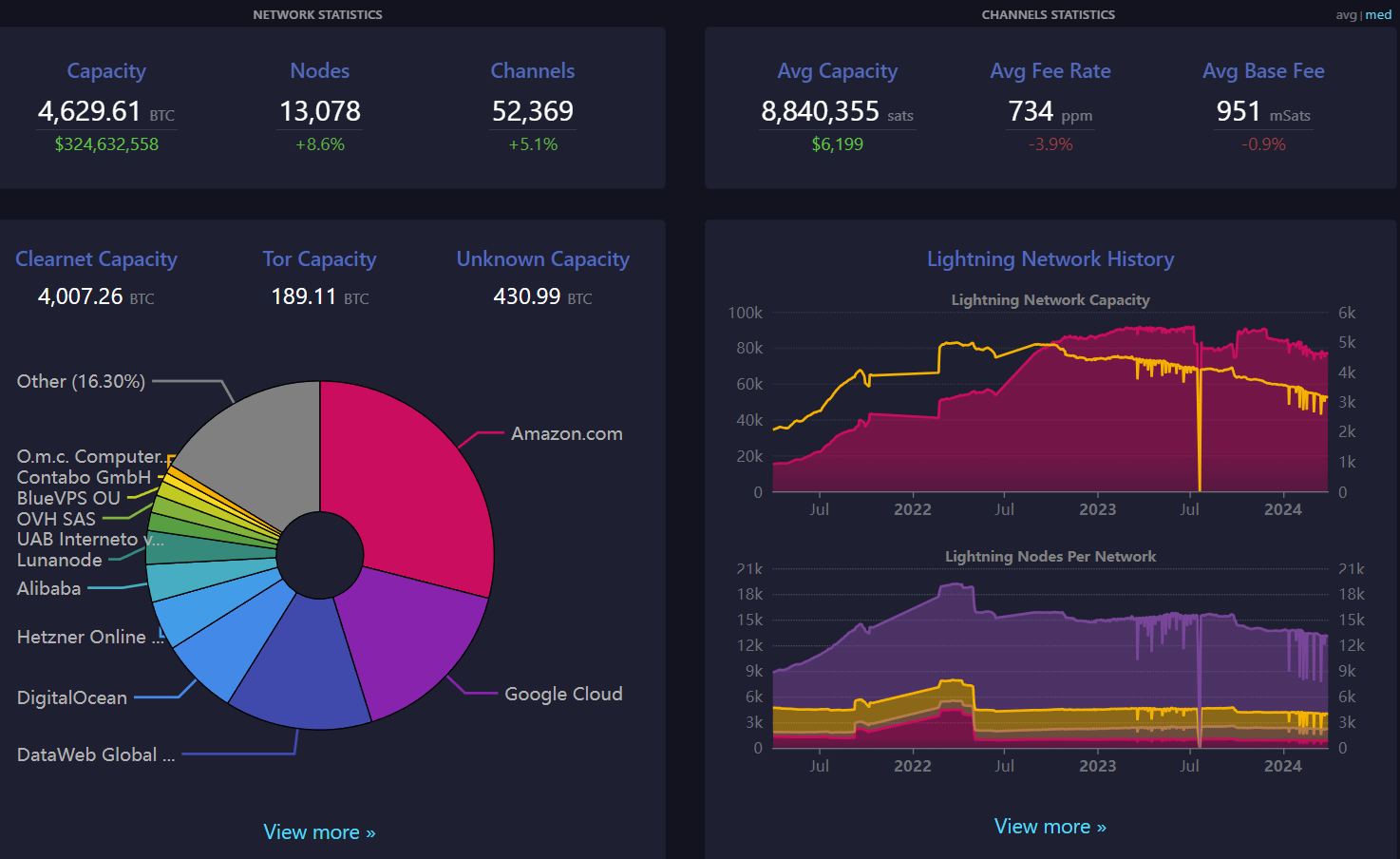Image resolution: width=1400 pixels, height=859 pixels.
Task: Click the Avg Fee Rate title
Action: 1050,71
